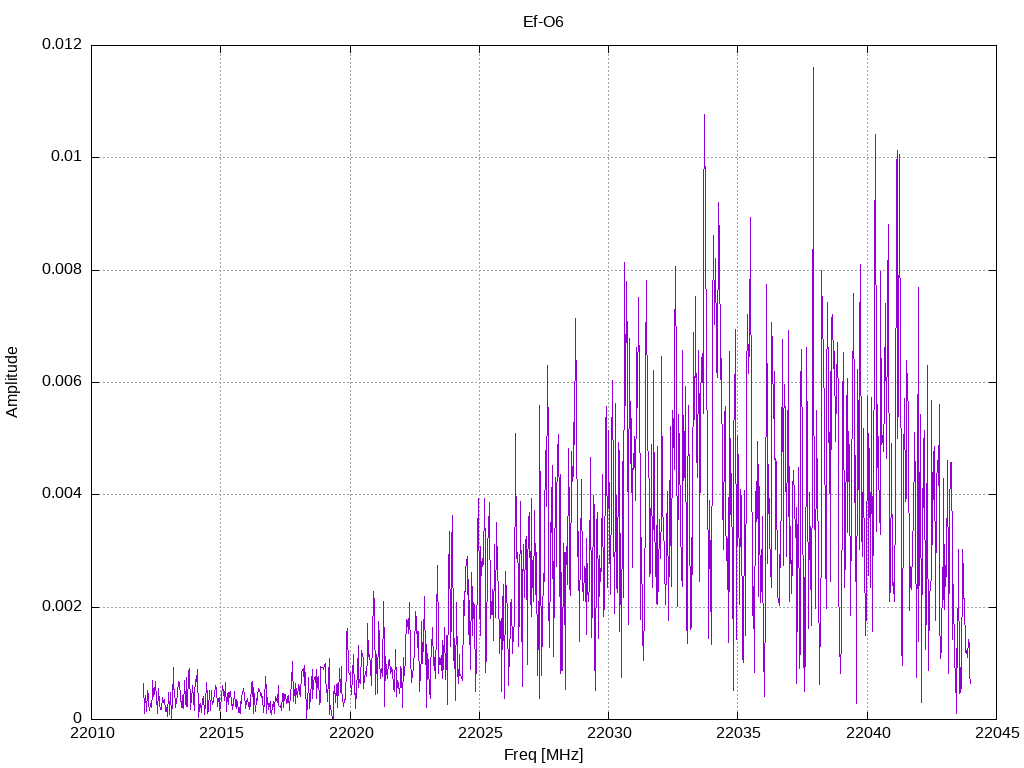Click the 22045 x-axis tick label
Viewport: 1024px width, 768px height.
coord(997,733)
